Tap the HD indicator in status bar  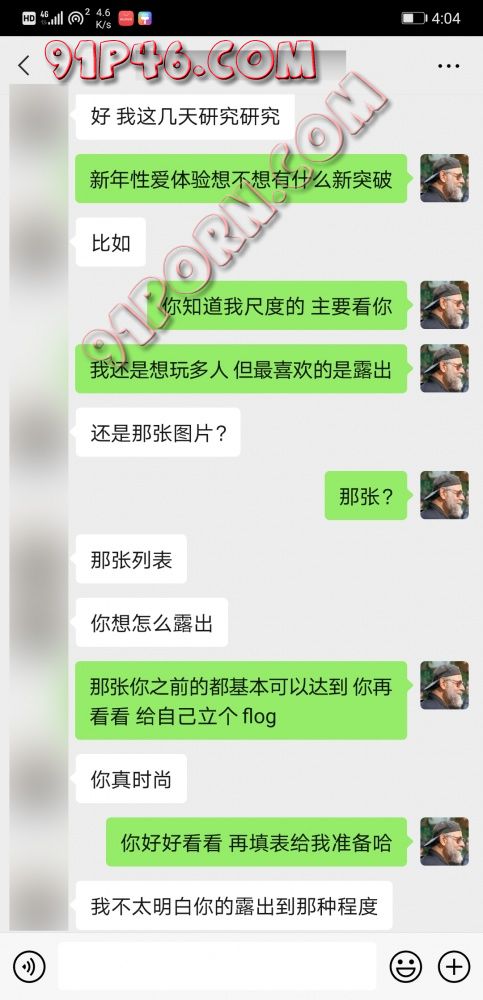pyautogui.click(x=29, y=18)
